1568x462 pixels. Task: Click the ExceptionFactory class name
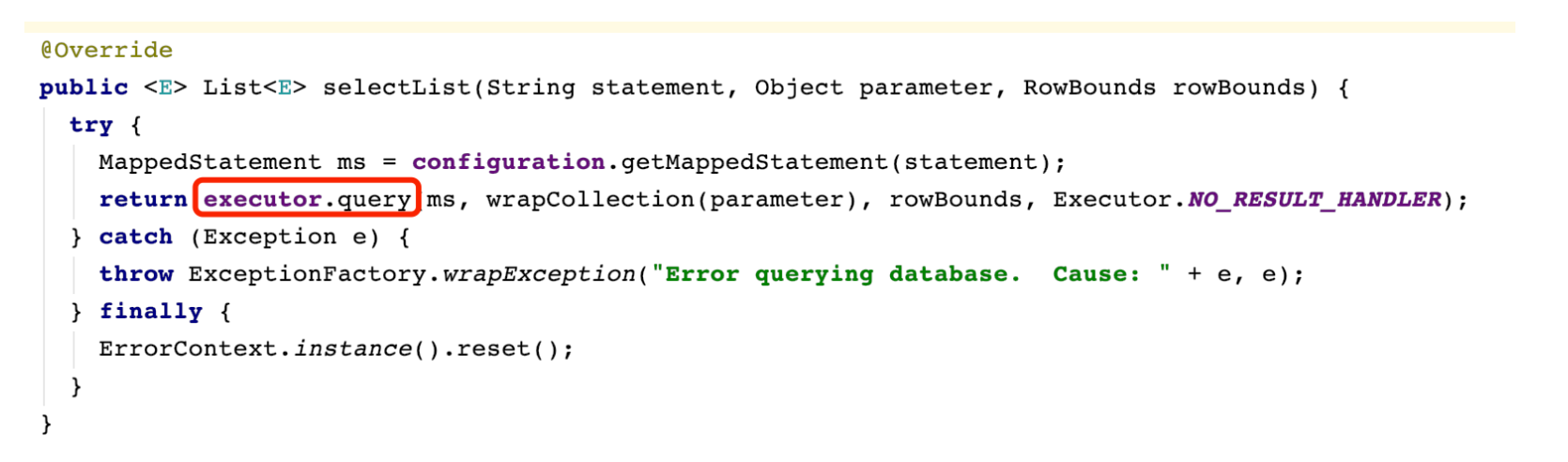tap(308, 274)
